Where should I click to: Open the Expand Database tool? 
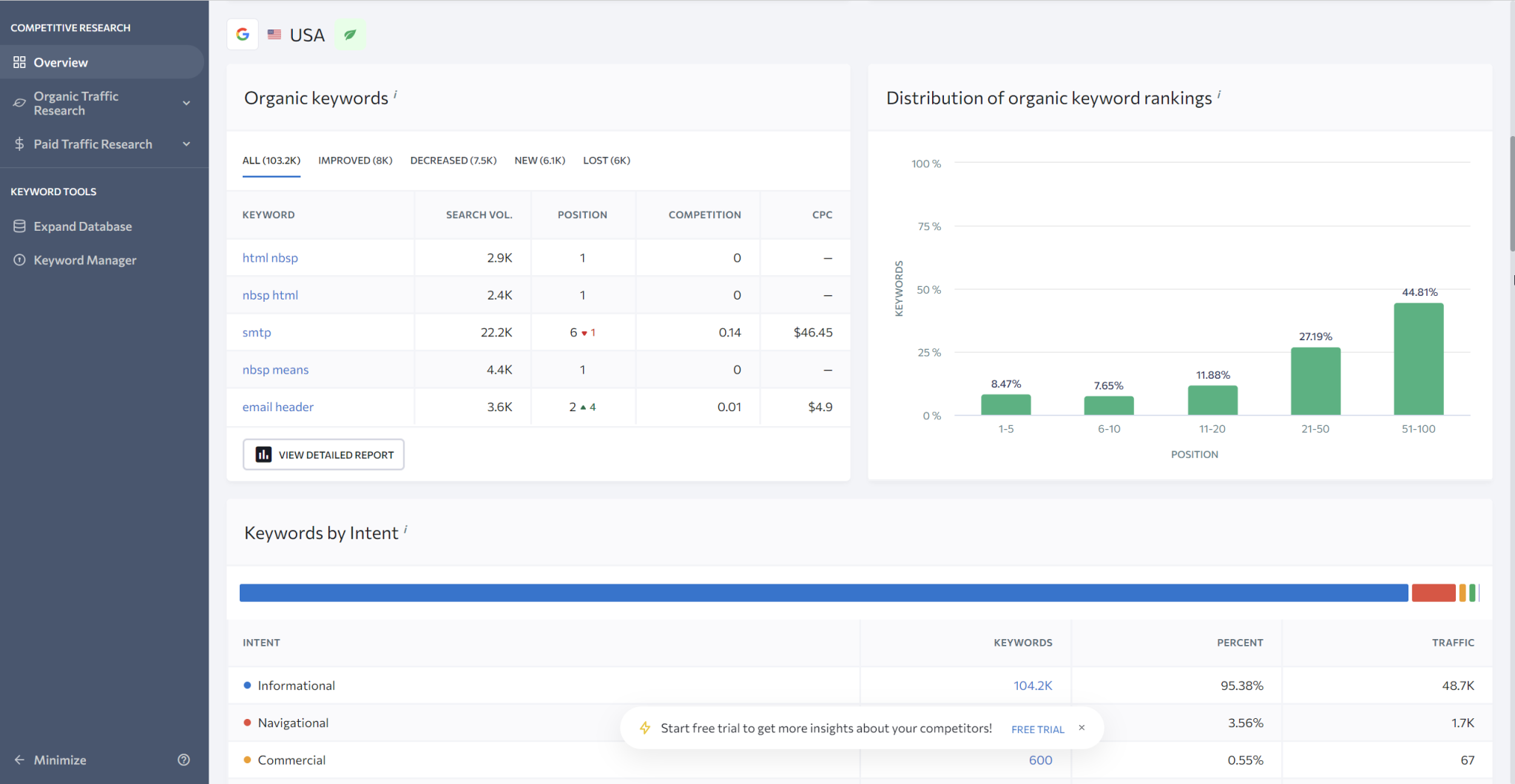(x=83, y=226)
